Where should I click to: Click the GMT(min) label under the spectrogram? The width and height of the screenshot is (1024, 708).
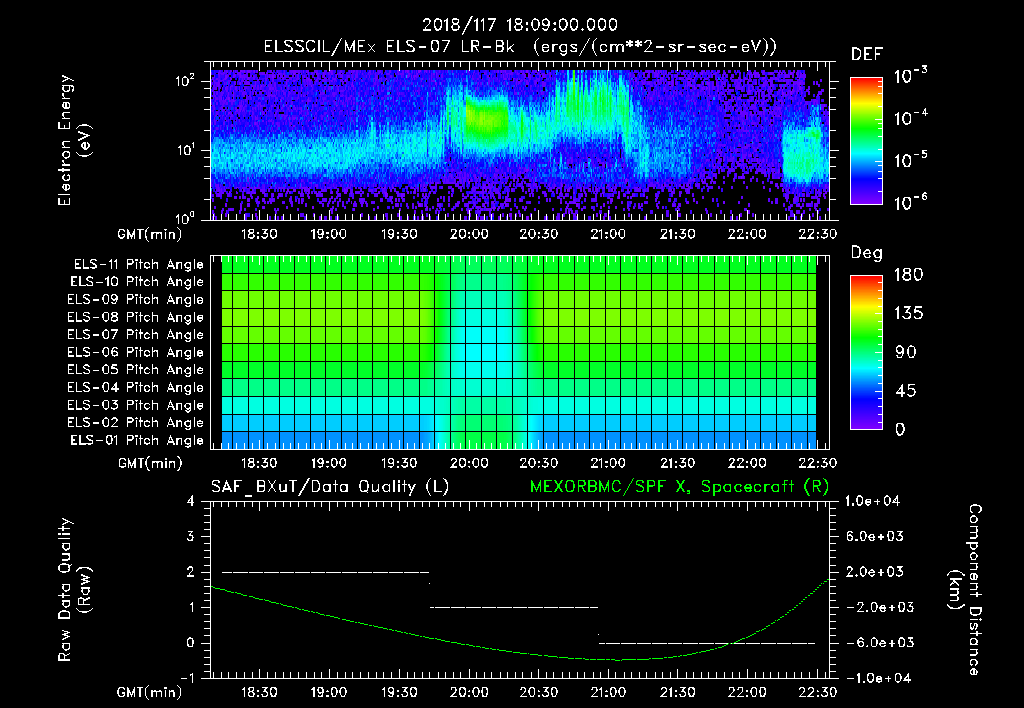pos(150,234)
